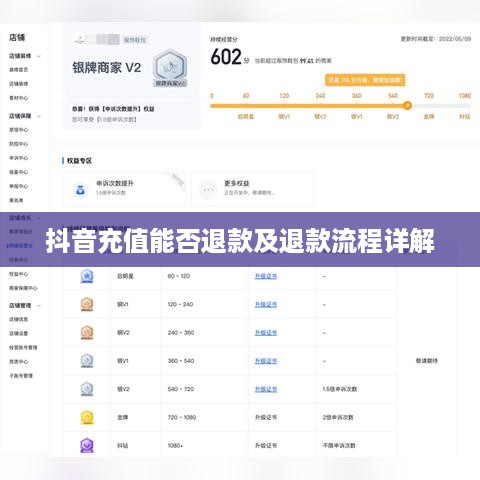
Task: Open 店铺信息 in the sidebar
Action: pos(19,319)
